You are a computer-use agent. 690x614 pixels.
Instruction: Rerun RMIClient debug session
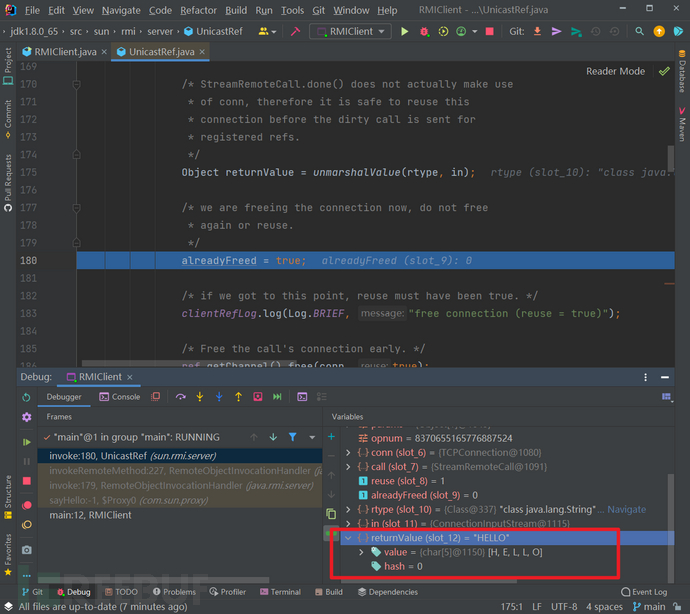[x=26, y=397]
